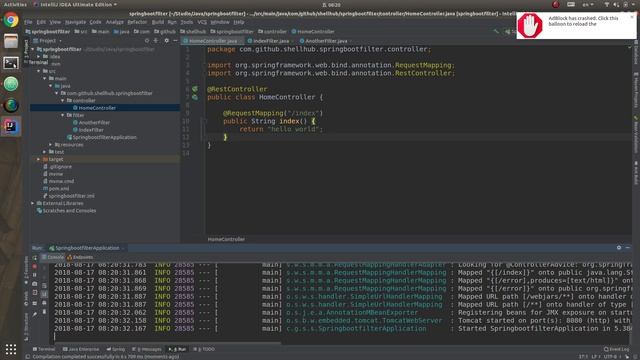Image resolution: width=640 pixels, height=360 pixels.
Task: Toggle tool window bars icon in status bar
Action: click(28, 356)
